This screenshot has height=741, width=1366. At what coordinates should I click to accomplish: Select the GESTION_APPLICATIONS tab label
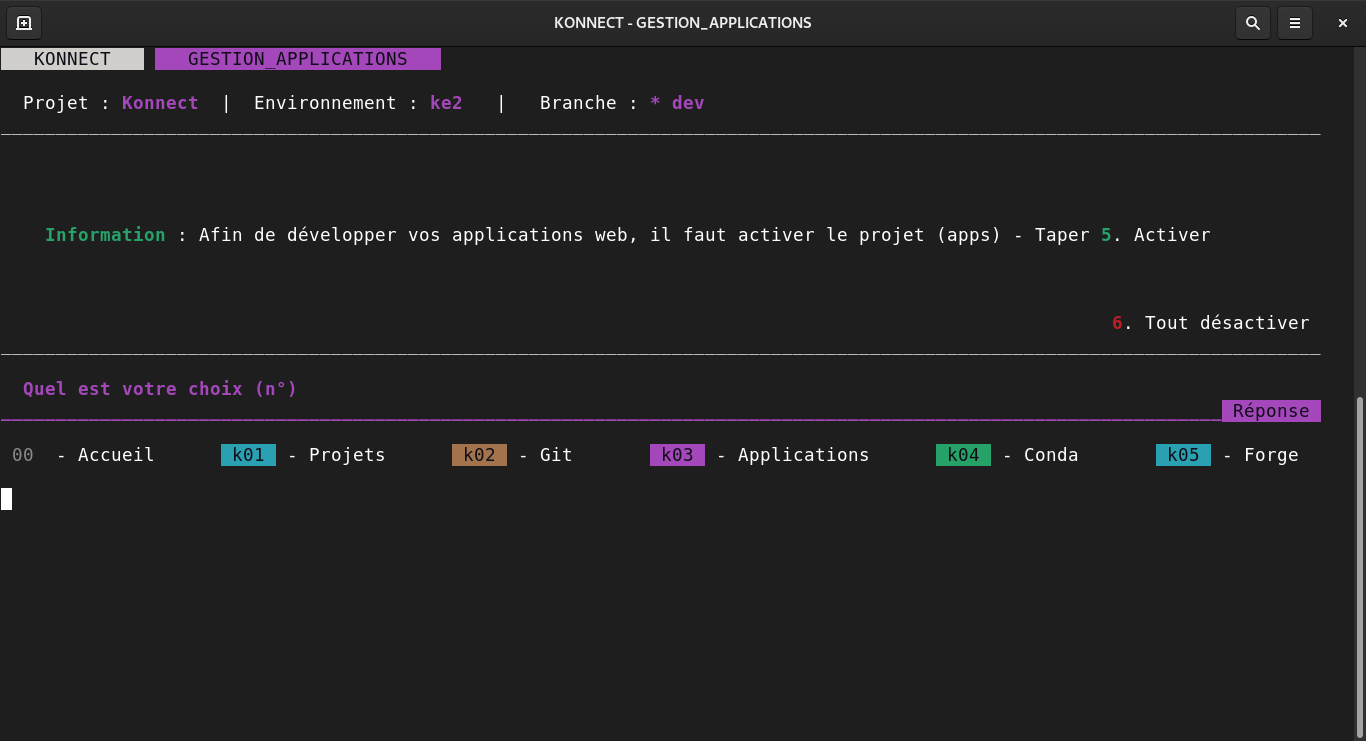pos(297,59)
